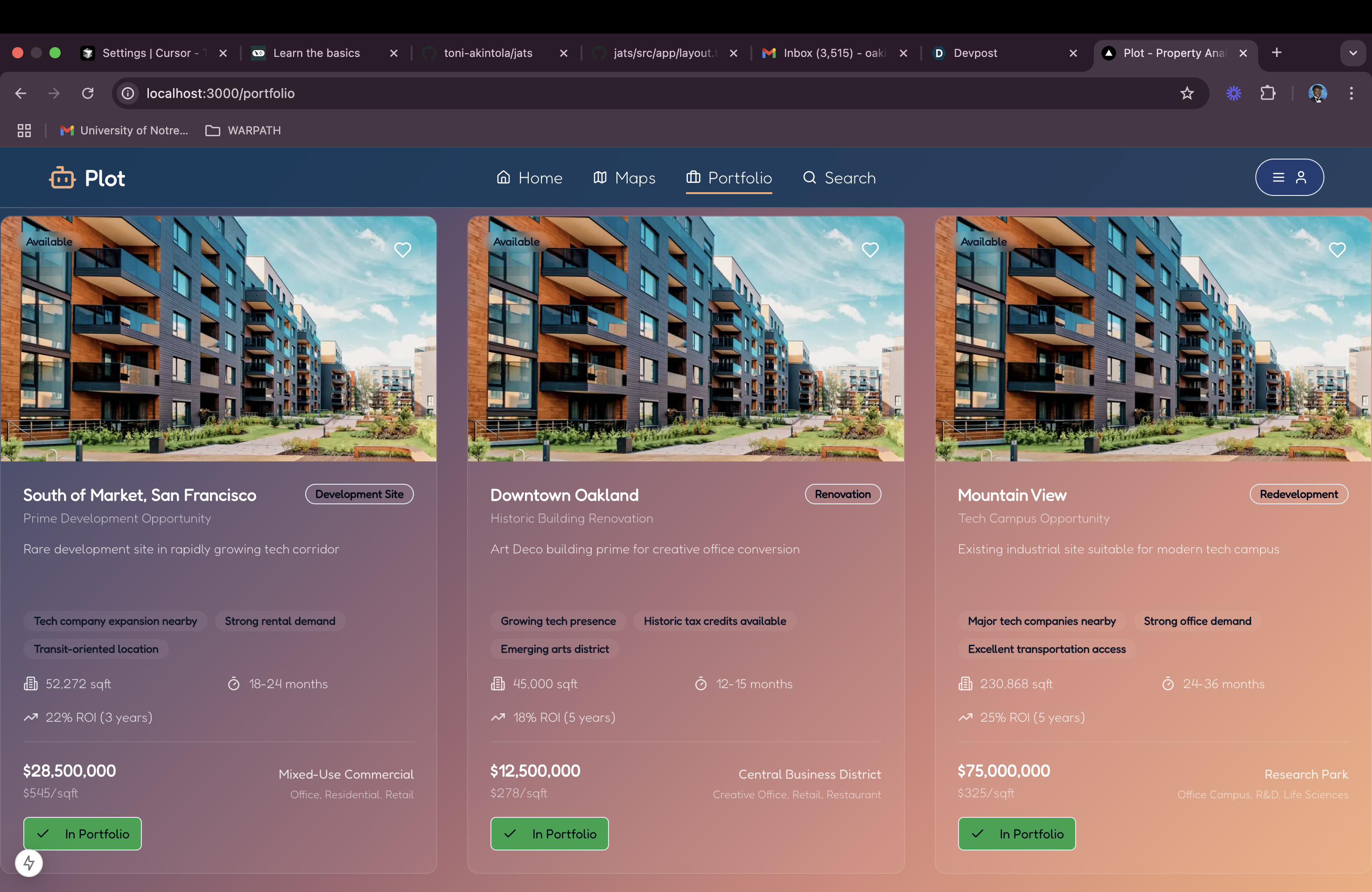The width and height of the screenshot is (1372, 892).
Task: Open Search nav item
Action: pos(839,178)
